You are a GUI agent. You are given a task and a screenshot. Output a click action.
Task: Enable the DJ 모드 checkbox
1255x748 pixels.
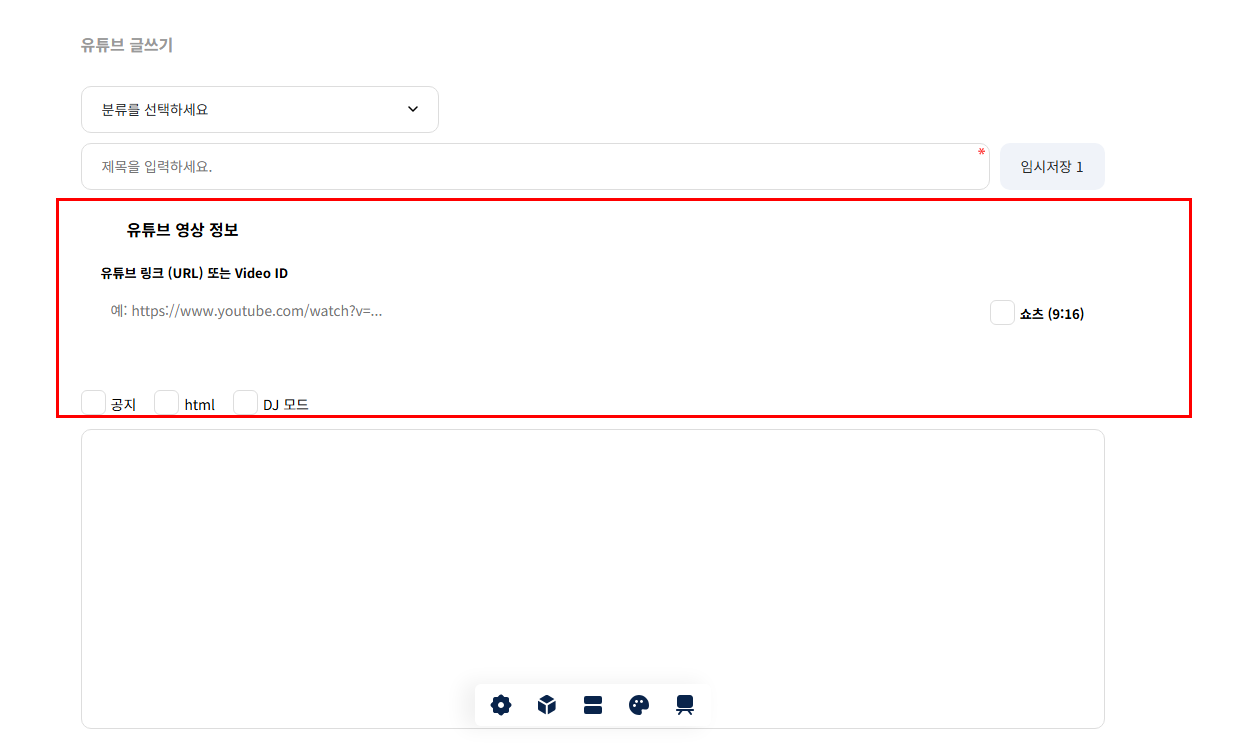245,403
